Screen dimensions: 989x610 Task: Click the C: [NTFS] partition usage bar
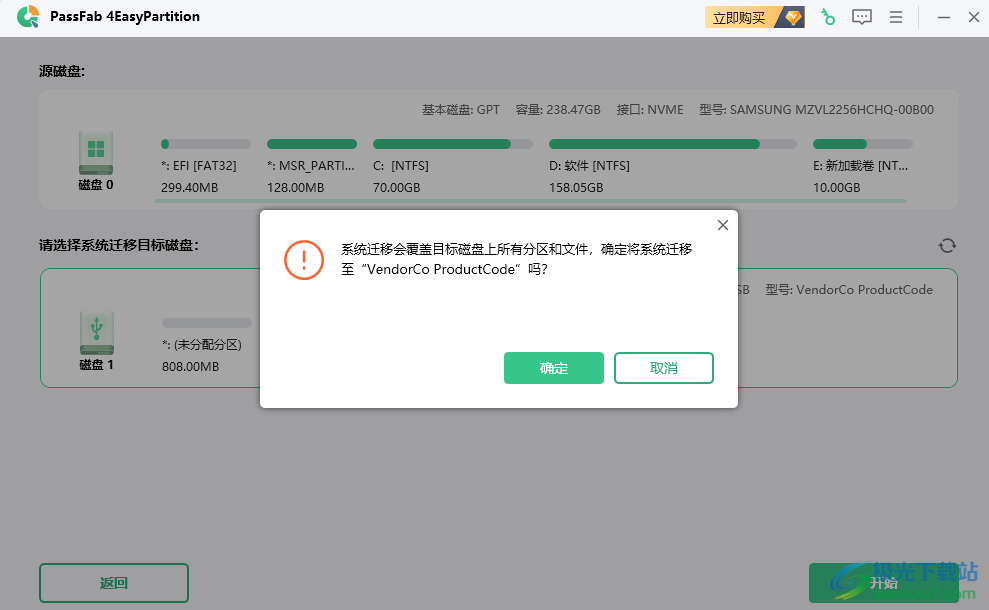pos(452,144)
